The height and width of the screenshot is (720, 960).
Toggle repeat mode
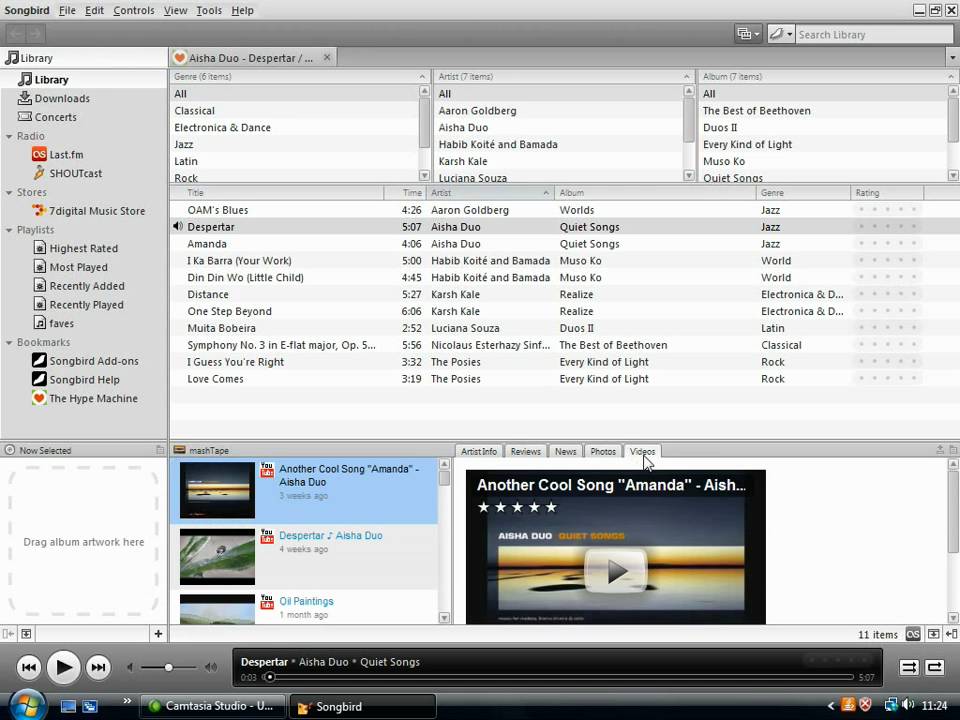point(934,667)
